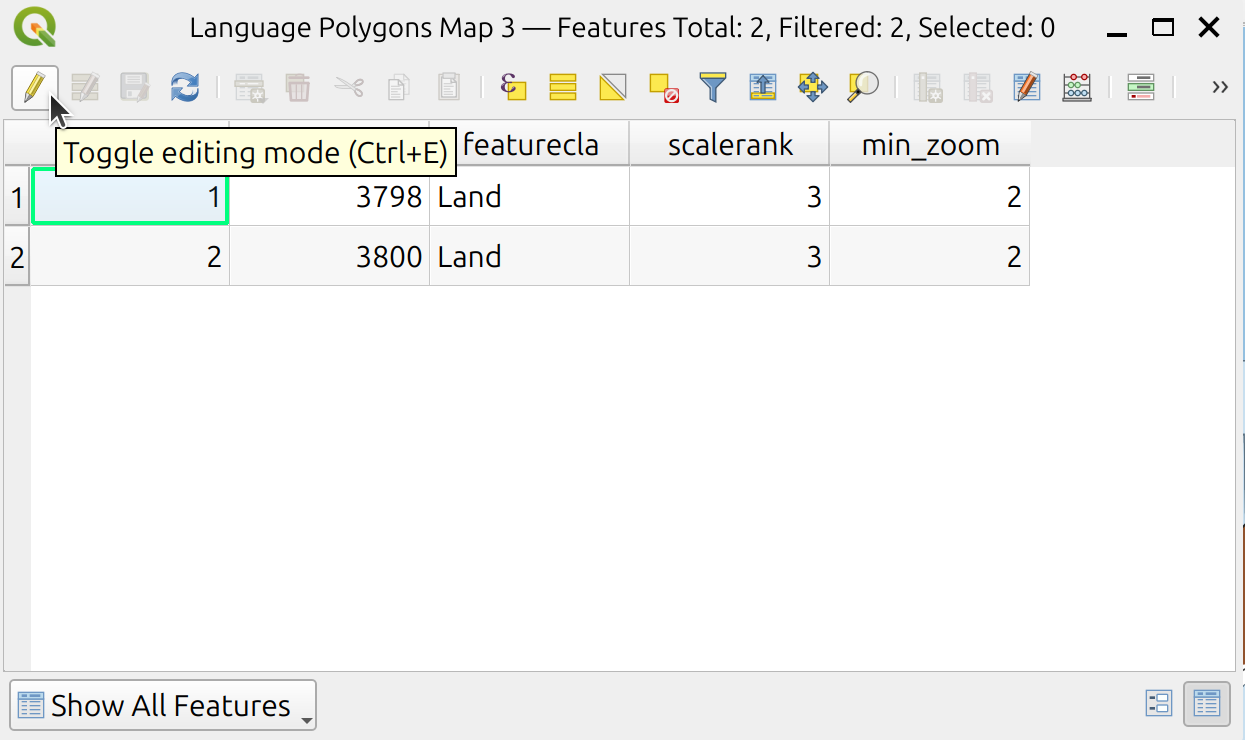Switch to form view

pyautogui.click(x=1158, y=703)
